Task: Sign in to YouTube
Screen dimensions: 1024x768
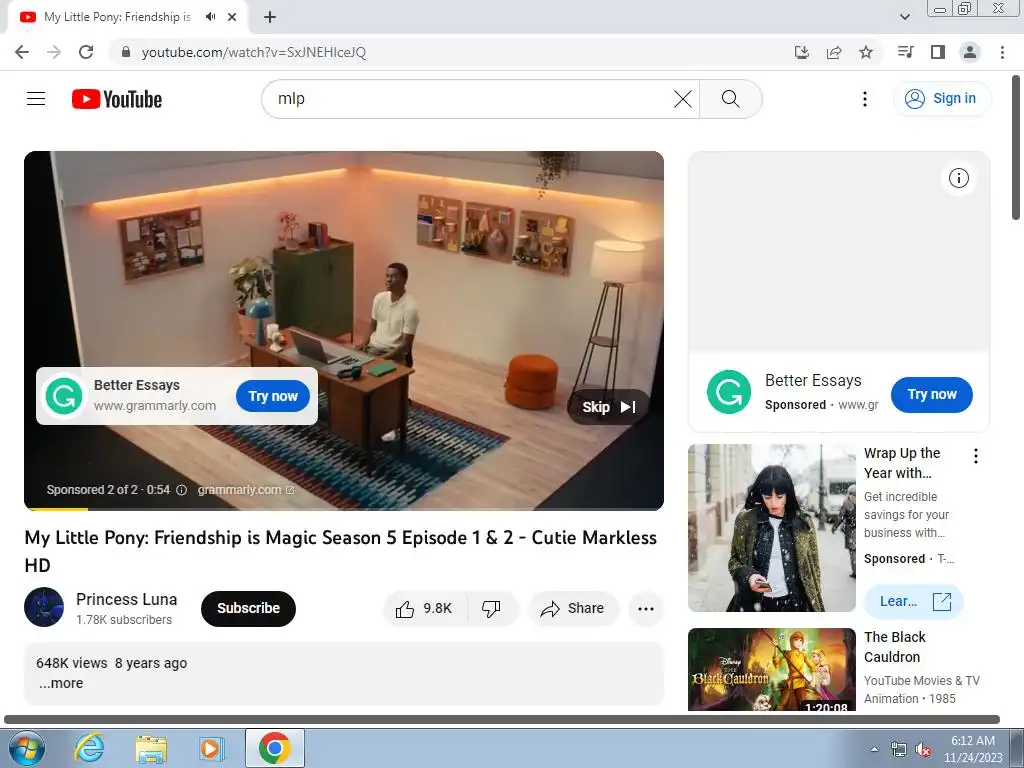Action: point(941,99)
